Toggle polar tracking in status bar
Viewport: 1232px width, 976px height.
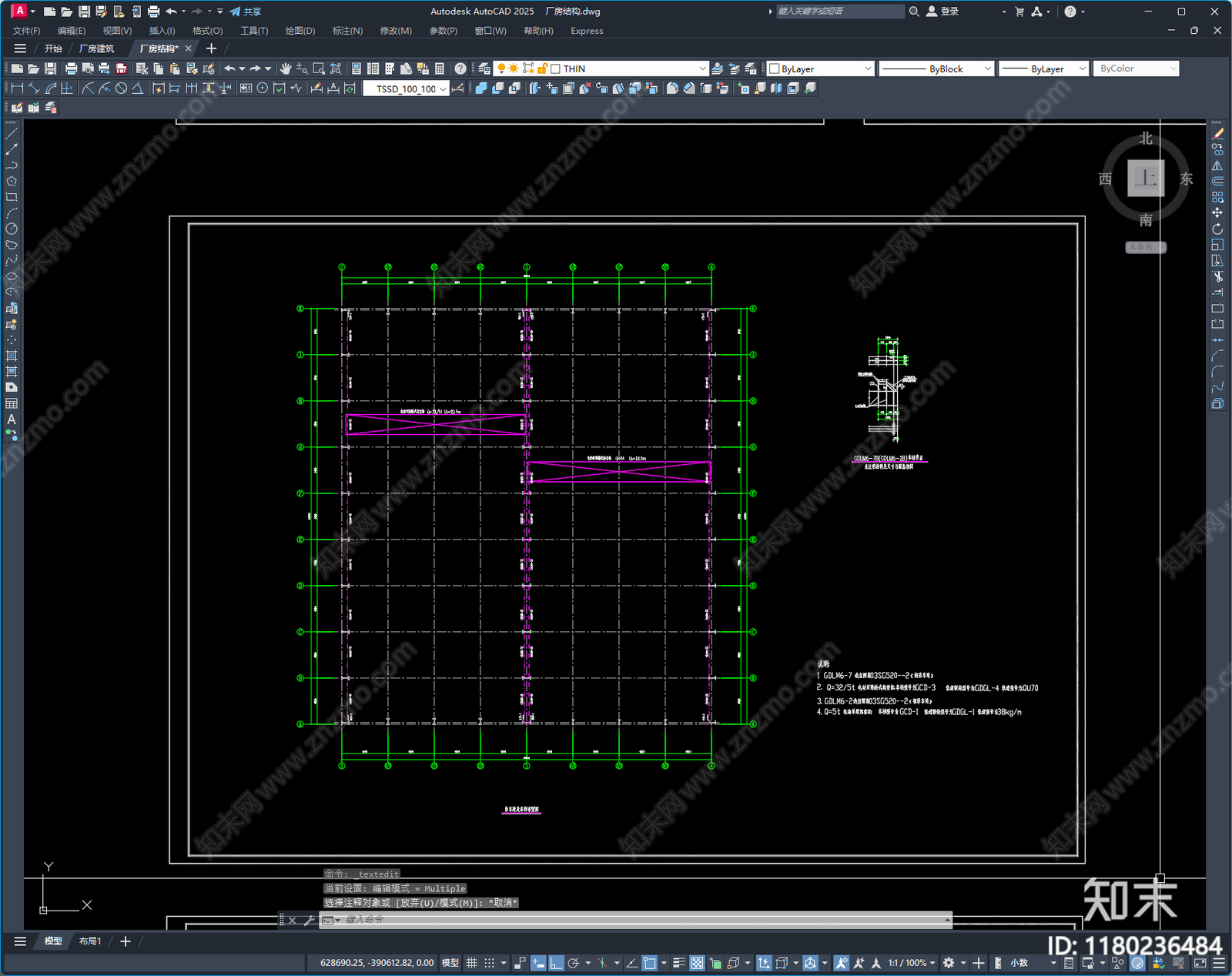573,963
